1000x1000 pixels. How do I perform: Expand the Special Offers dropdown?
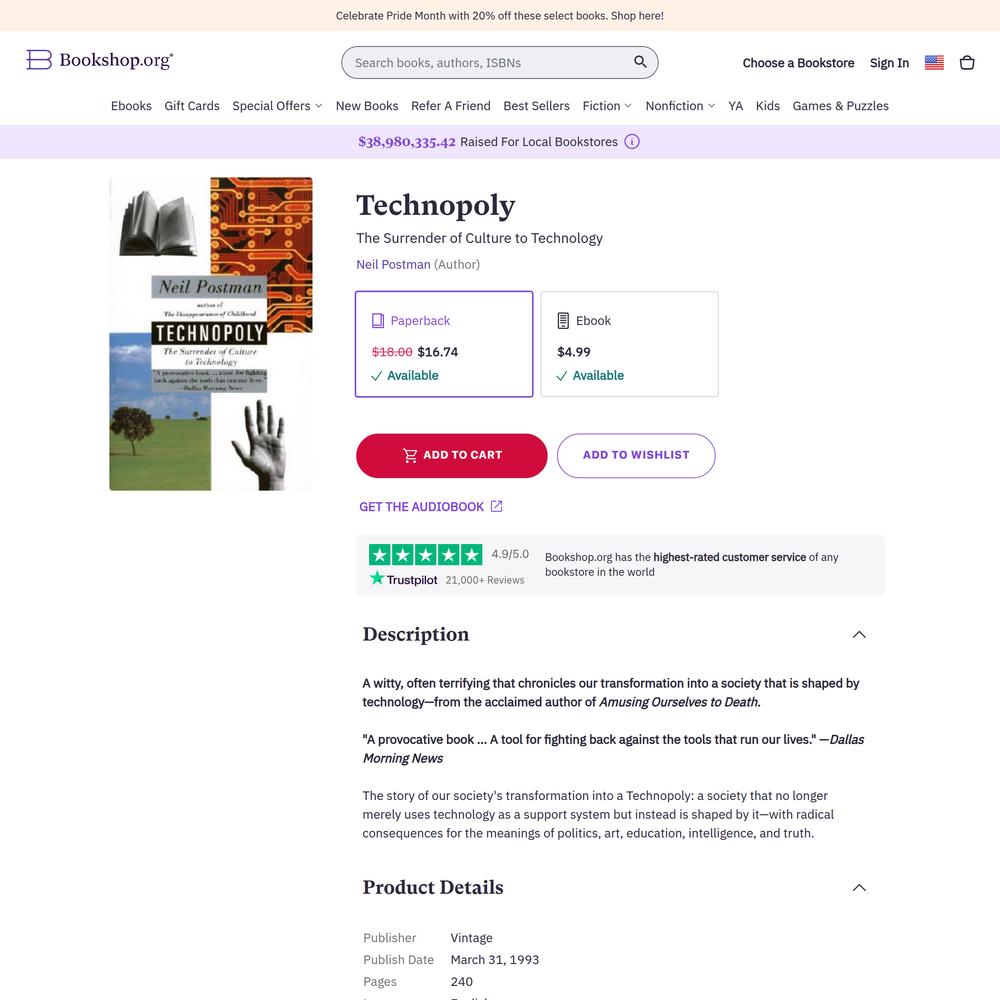point(277,106)
